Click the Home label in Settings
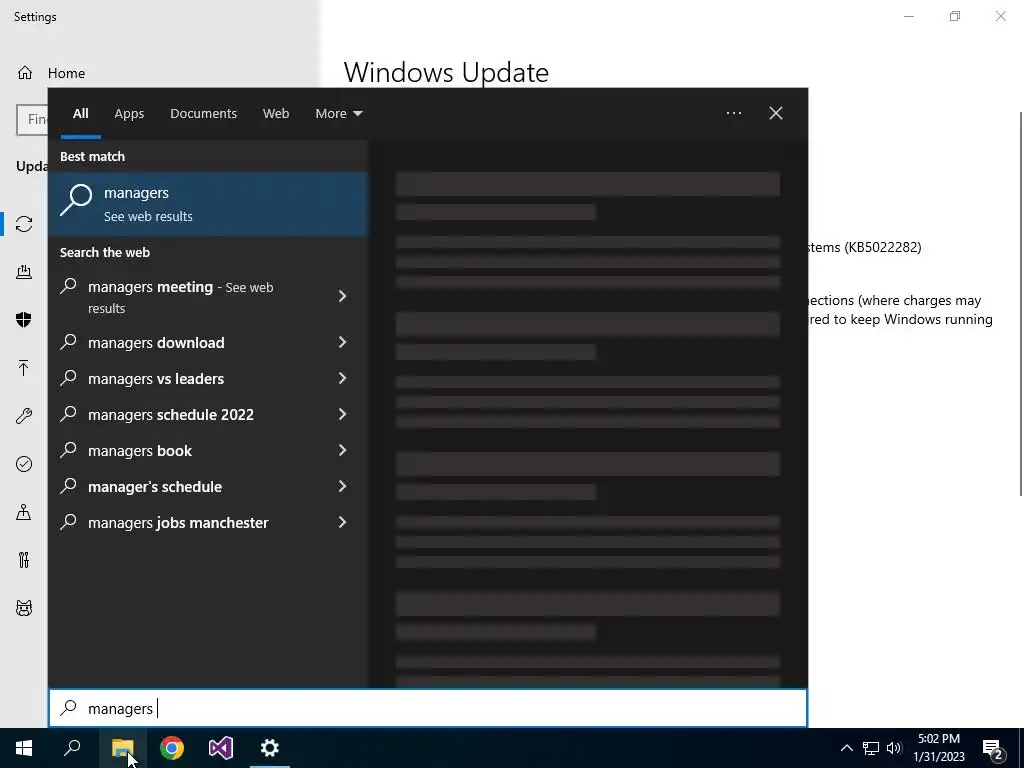Image resolution: width=1024 pixels, height=768 pixels. click(66, 73)
